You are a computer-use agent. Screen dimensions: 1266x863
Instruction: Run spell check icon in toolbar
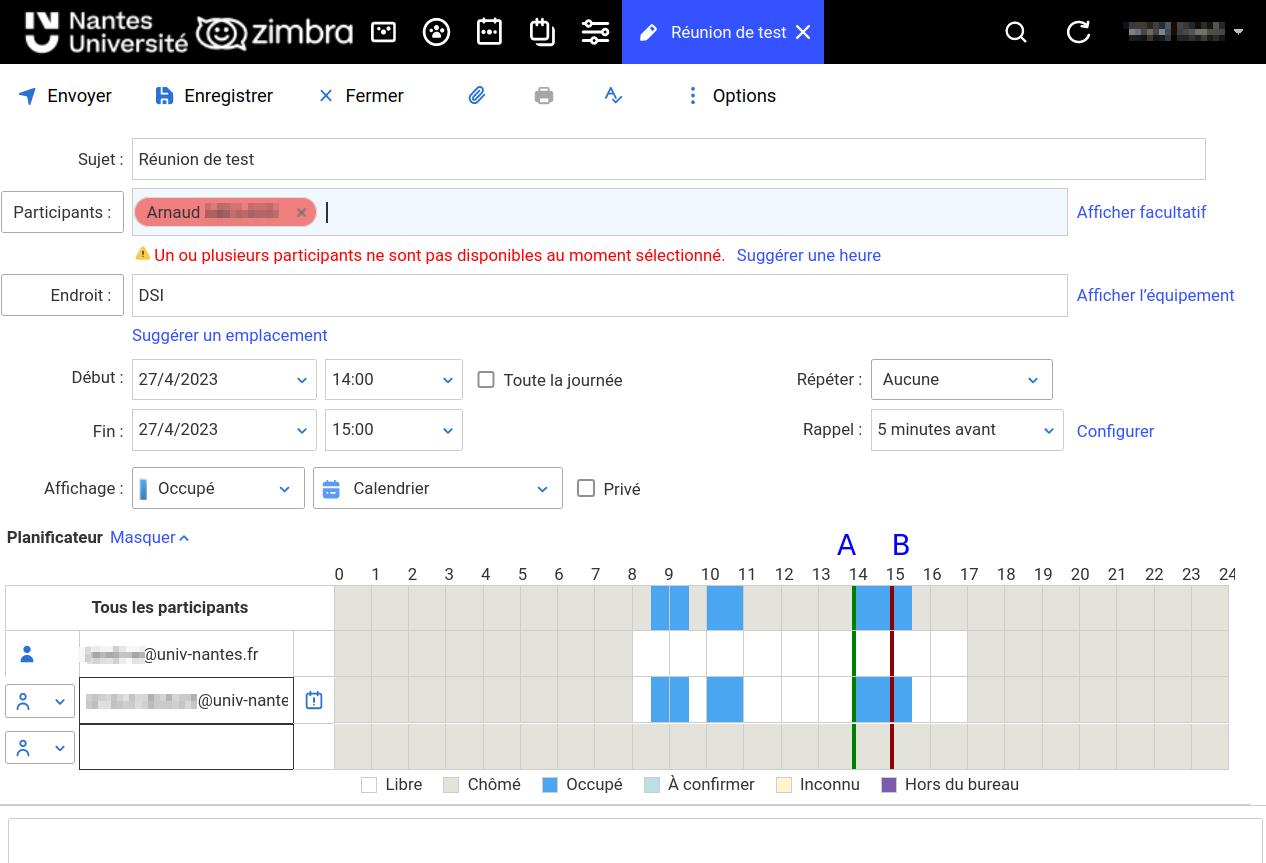click(x=613, y=96)
